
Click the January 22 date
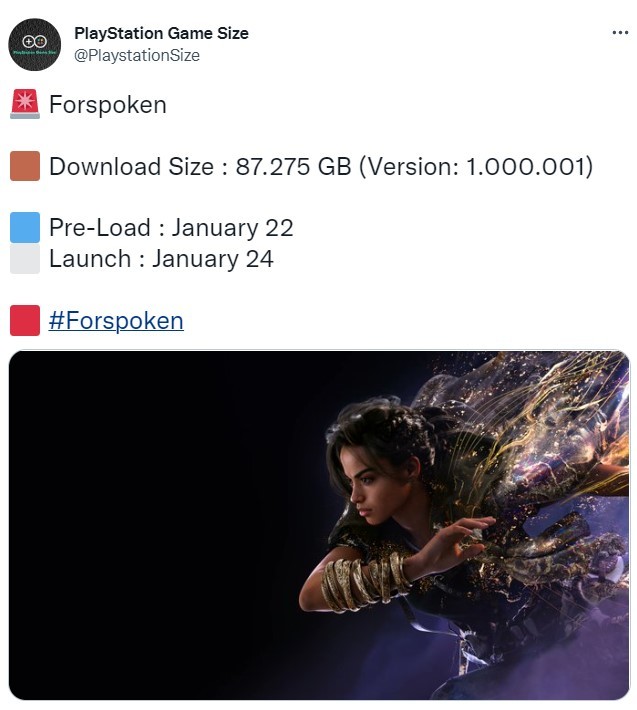(232, 228)
